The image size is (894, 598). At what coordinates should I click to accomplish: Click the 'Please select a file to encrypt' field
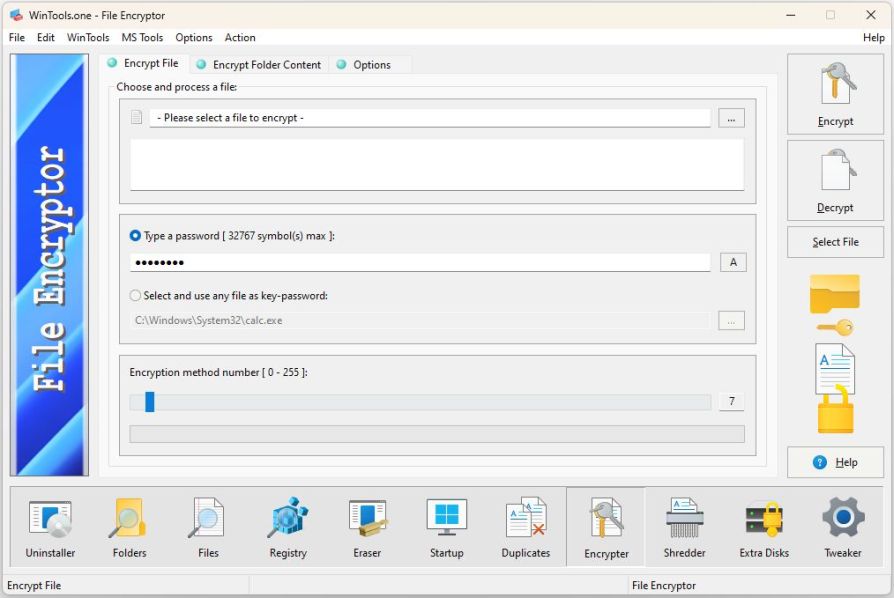pos(430,118)
